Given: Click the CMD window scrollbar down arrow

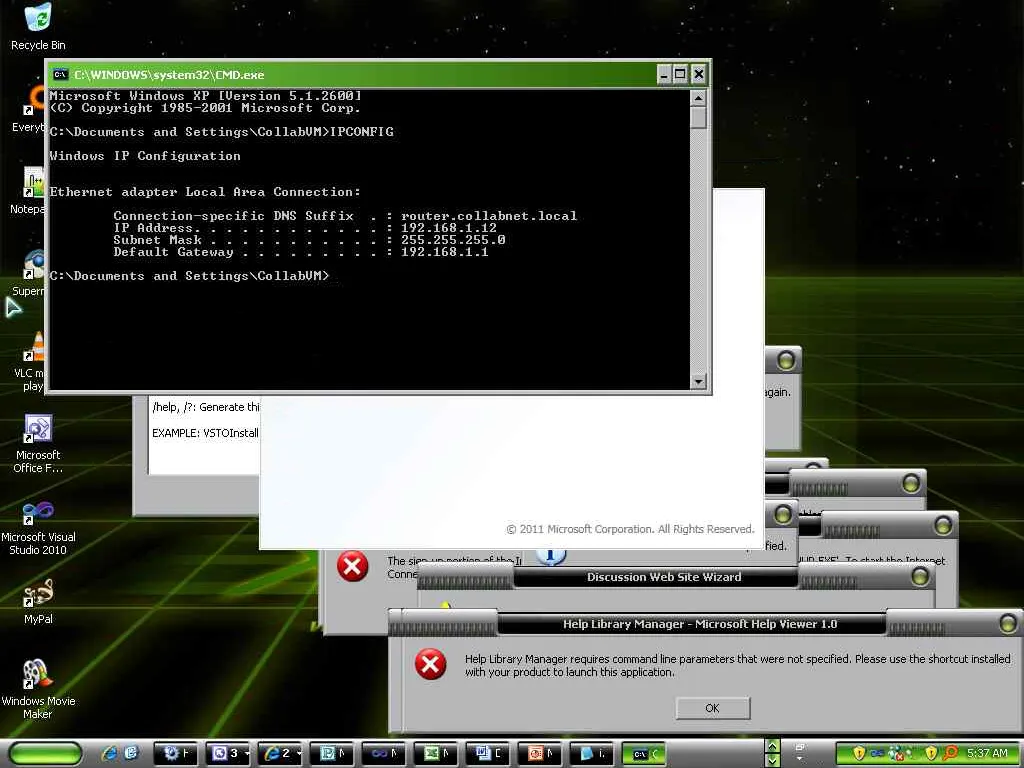Looking at the screenshot, I should click(x=698, y=381).
